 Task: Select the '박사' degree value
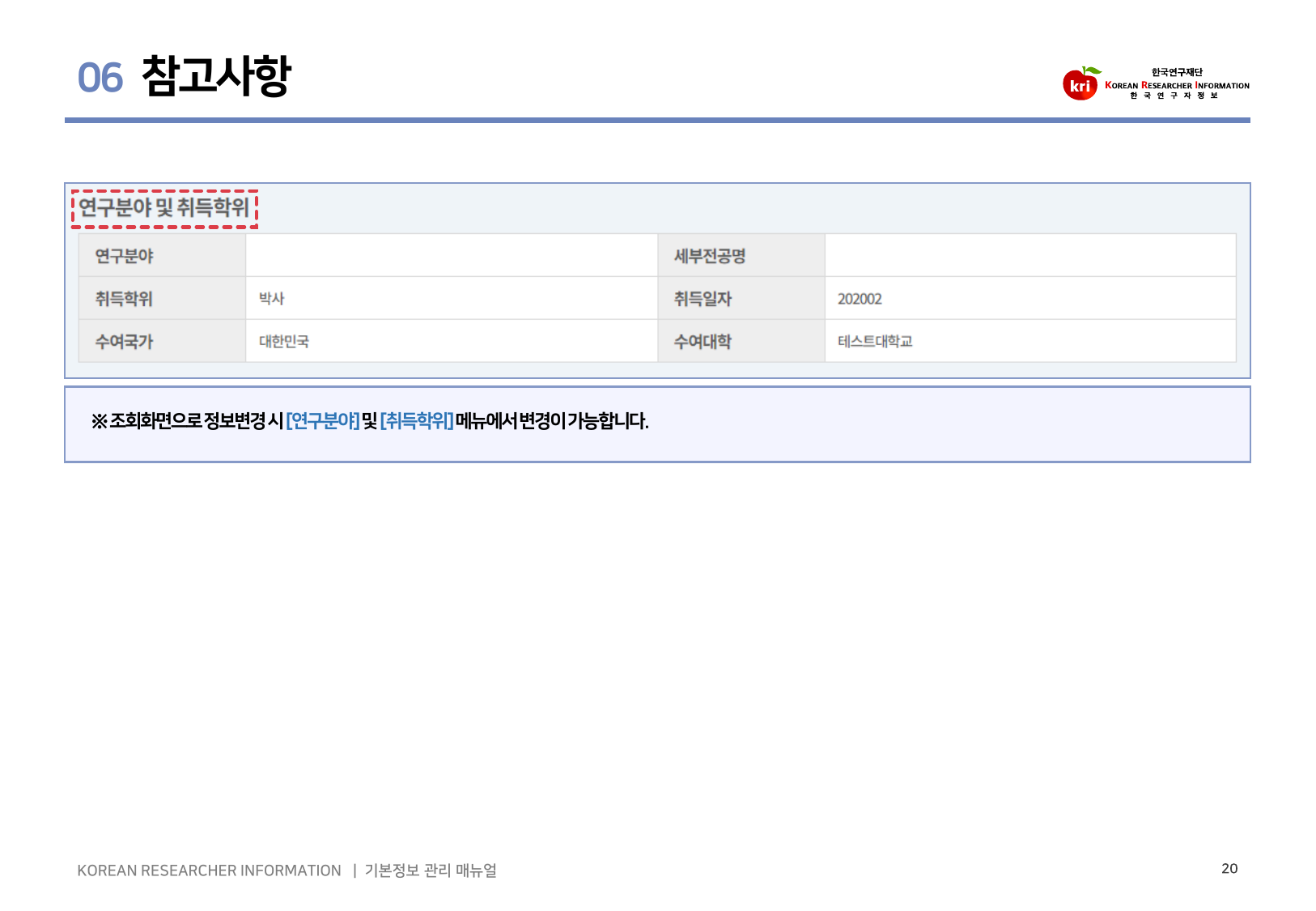tap(272, 299)
